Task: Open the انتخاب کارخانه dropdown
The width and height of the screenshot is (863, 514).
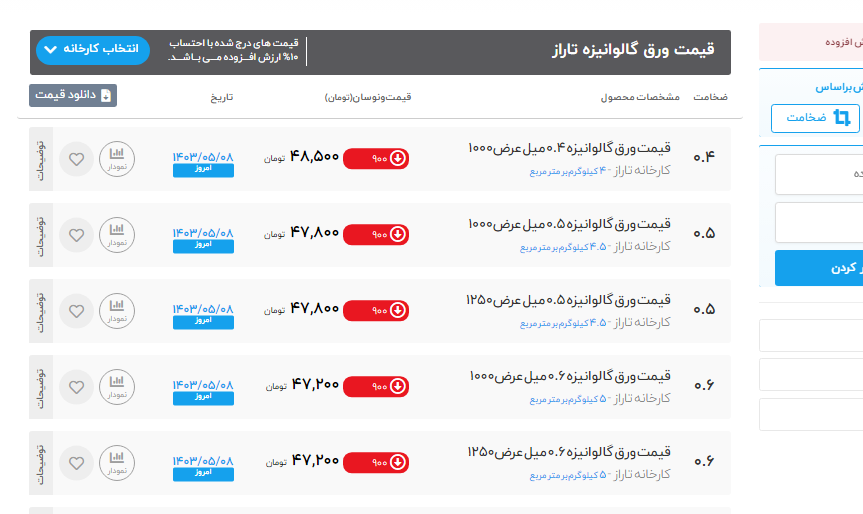Action: tap(92, 49)
